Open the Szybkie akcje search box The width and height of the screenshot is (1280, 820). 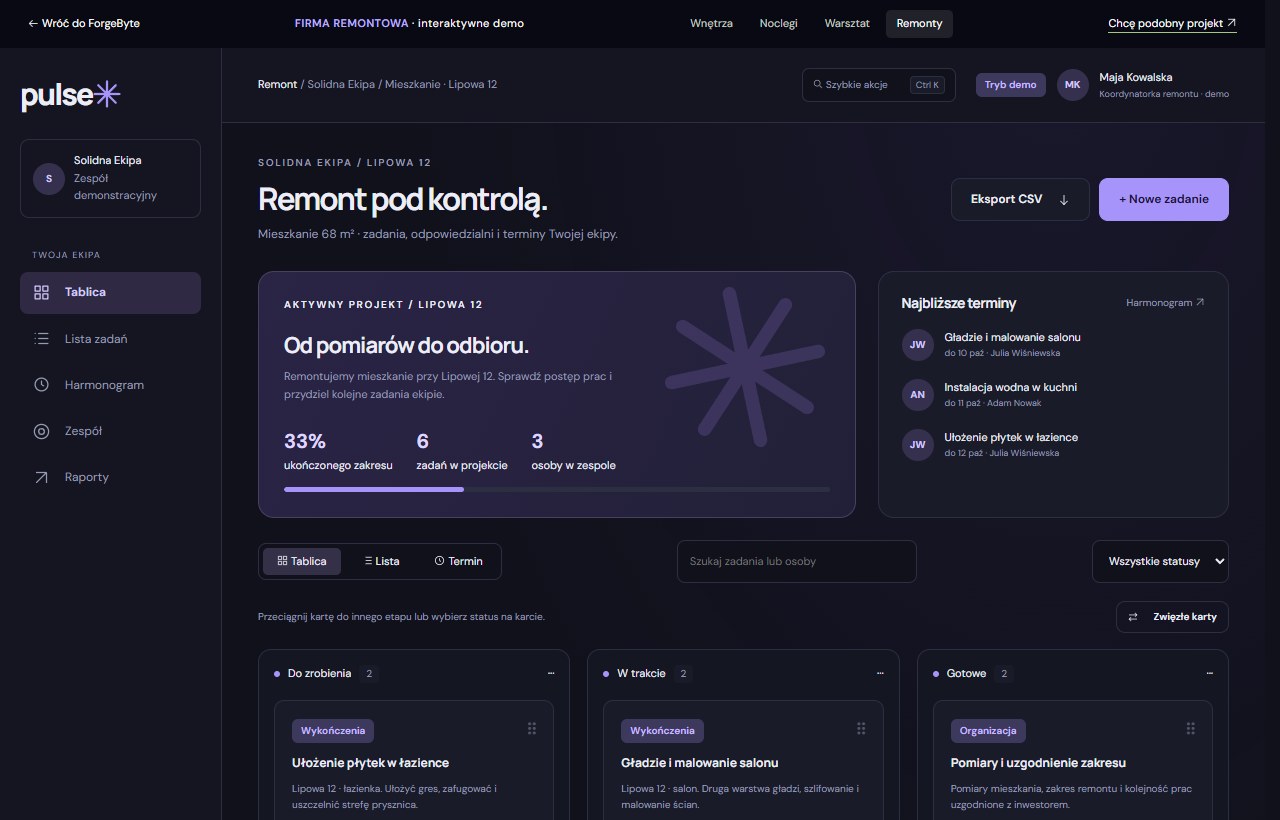879,85
